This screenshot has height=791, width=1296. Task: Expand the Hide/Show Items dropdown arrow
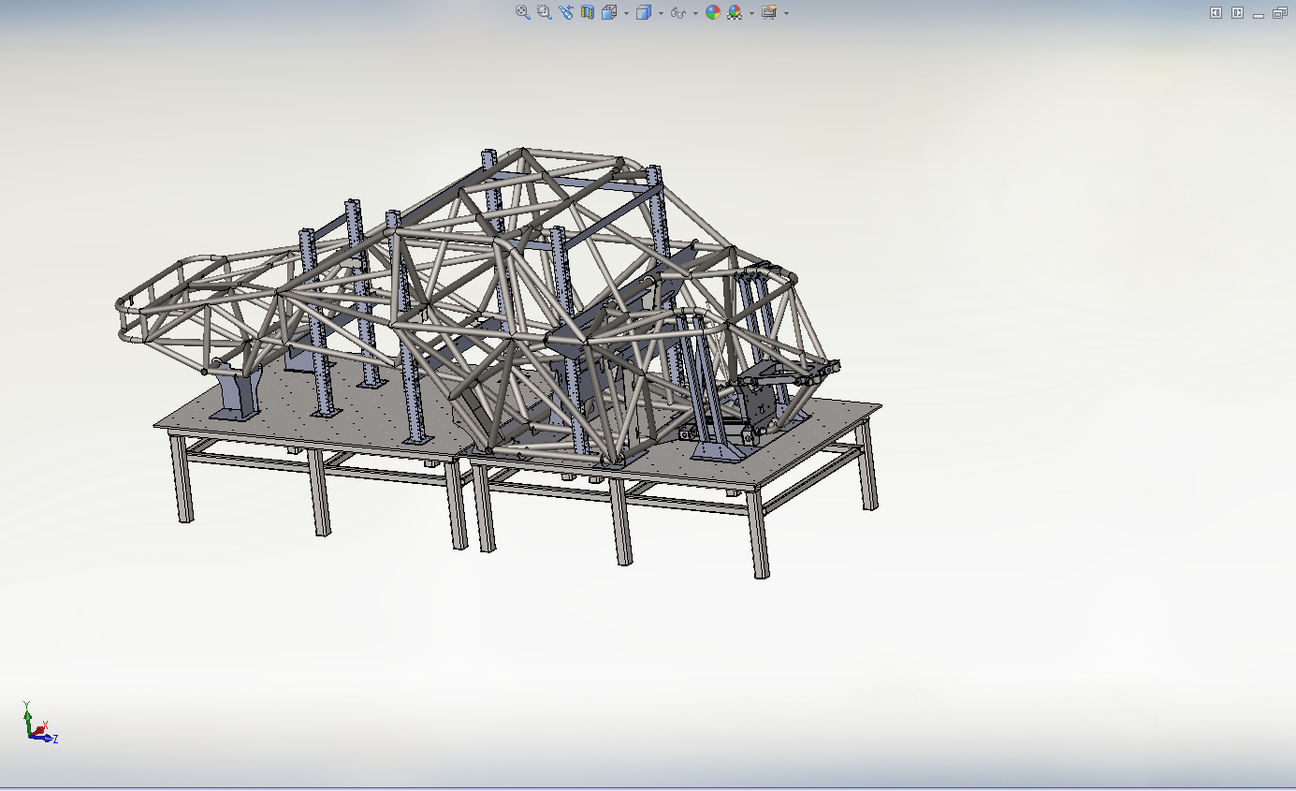(695, 14)
